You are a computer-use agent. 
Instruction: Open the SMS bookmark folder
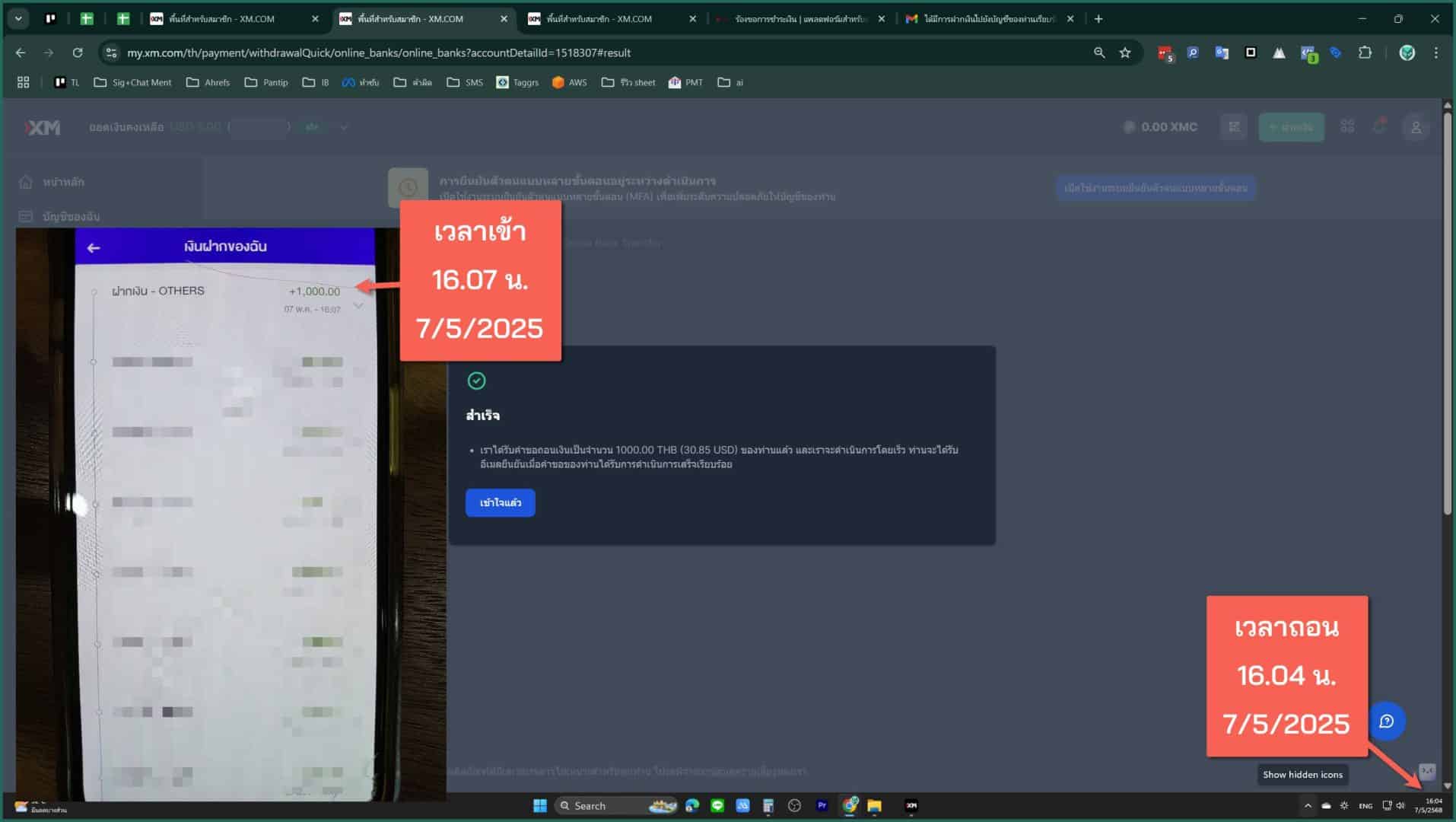coord(465,82)
